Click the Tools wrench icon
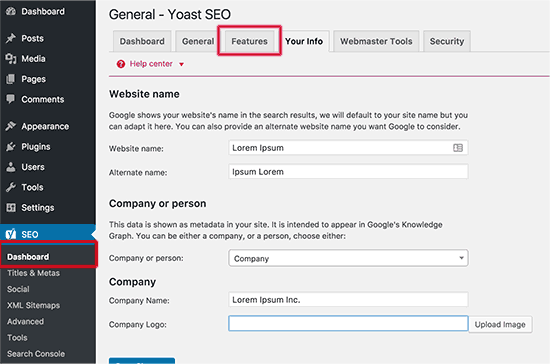 (x=11, y=187)
